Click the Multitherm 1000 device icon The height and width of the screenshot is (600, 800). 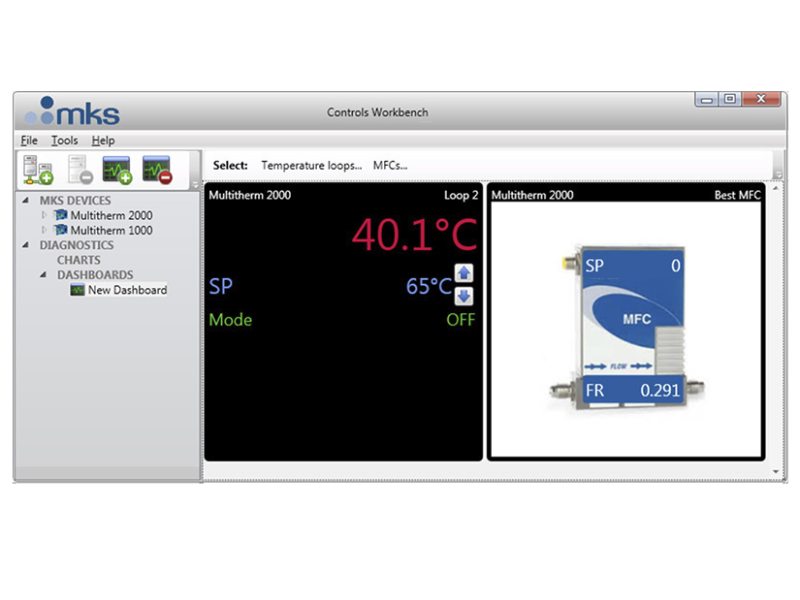pos(63,230)
